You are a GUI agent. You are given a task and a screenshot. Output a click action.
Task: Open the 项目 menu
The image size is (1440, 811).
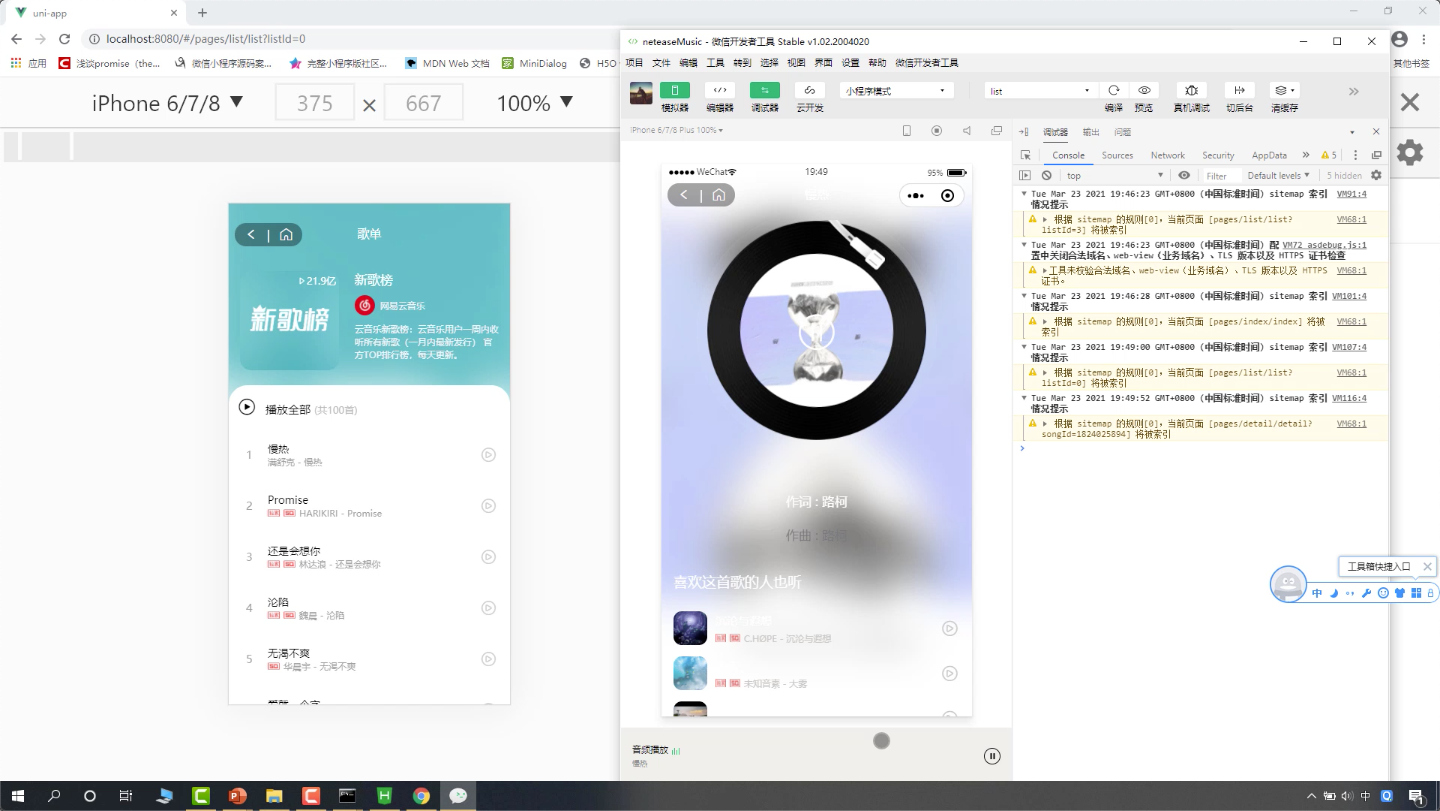tap(635, 63)
